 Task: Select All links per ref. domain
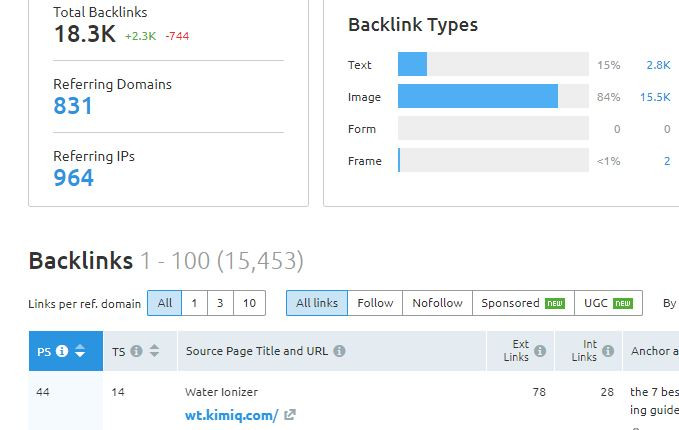click(165, 303)
